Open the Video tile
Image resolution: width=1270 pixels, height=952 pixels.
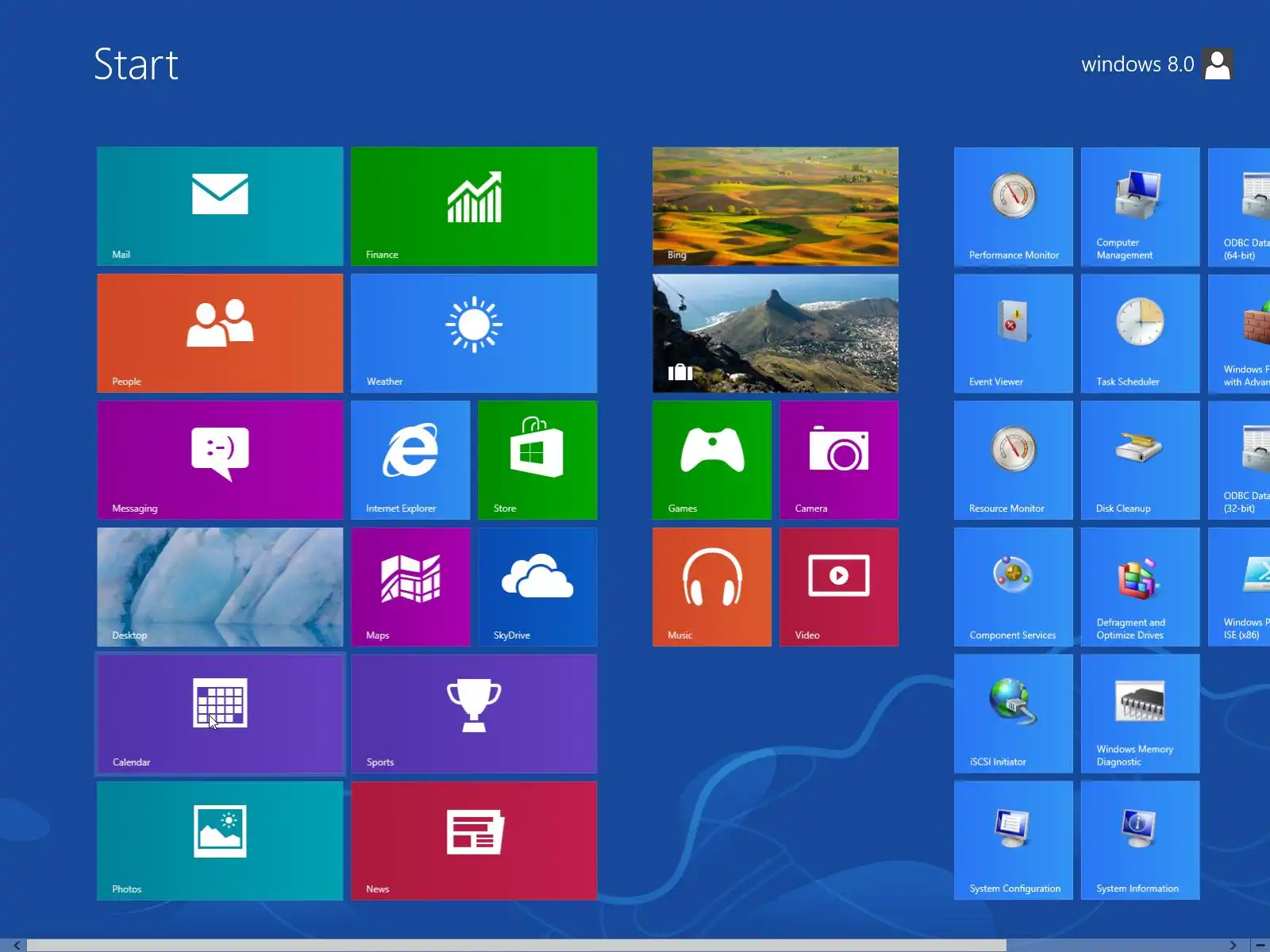[839, 587]
